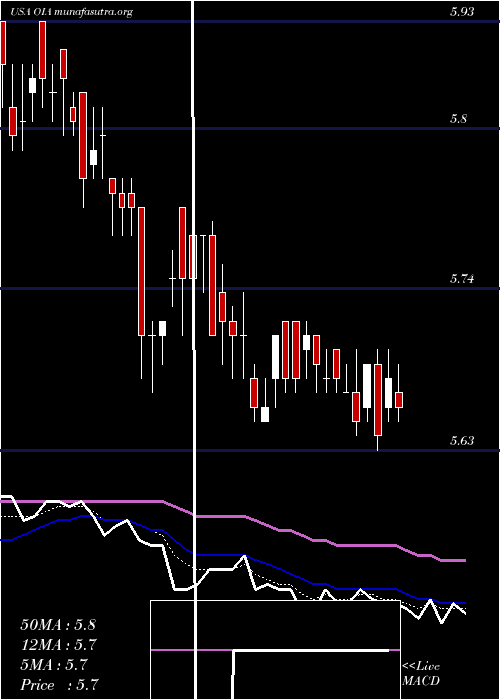Select the 5.8 price level label
500x700 pixels.
coord(458,119)
